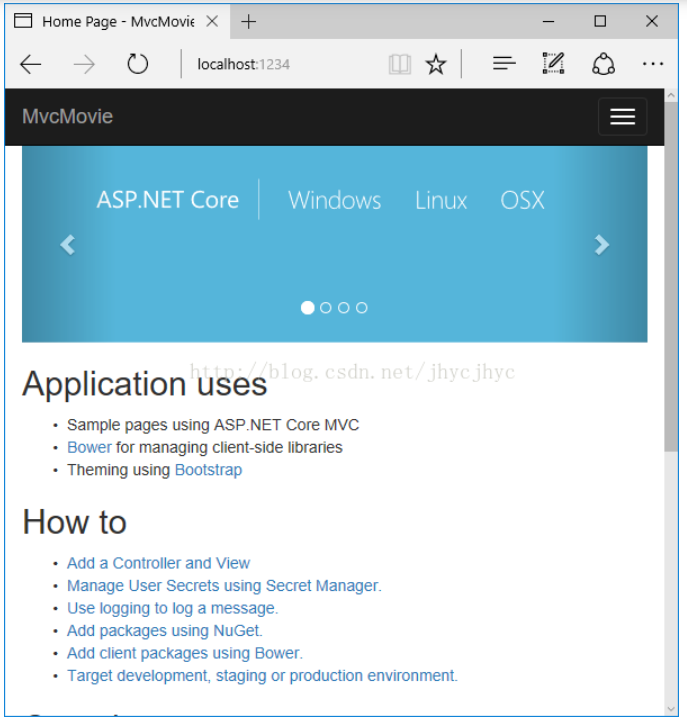Click the MvcMovie brand link
Image resolution: width=687 pixels, height=718 pixels.
pyautogui.click(x=67, y=116)
